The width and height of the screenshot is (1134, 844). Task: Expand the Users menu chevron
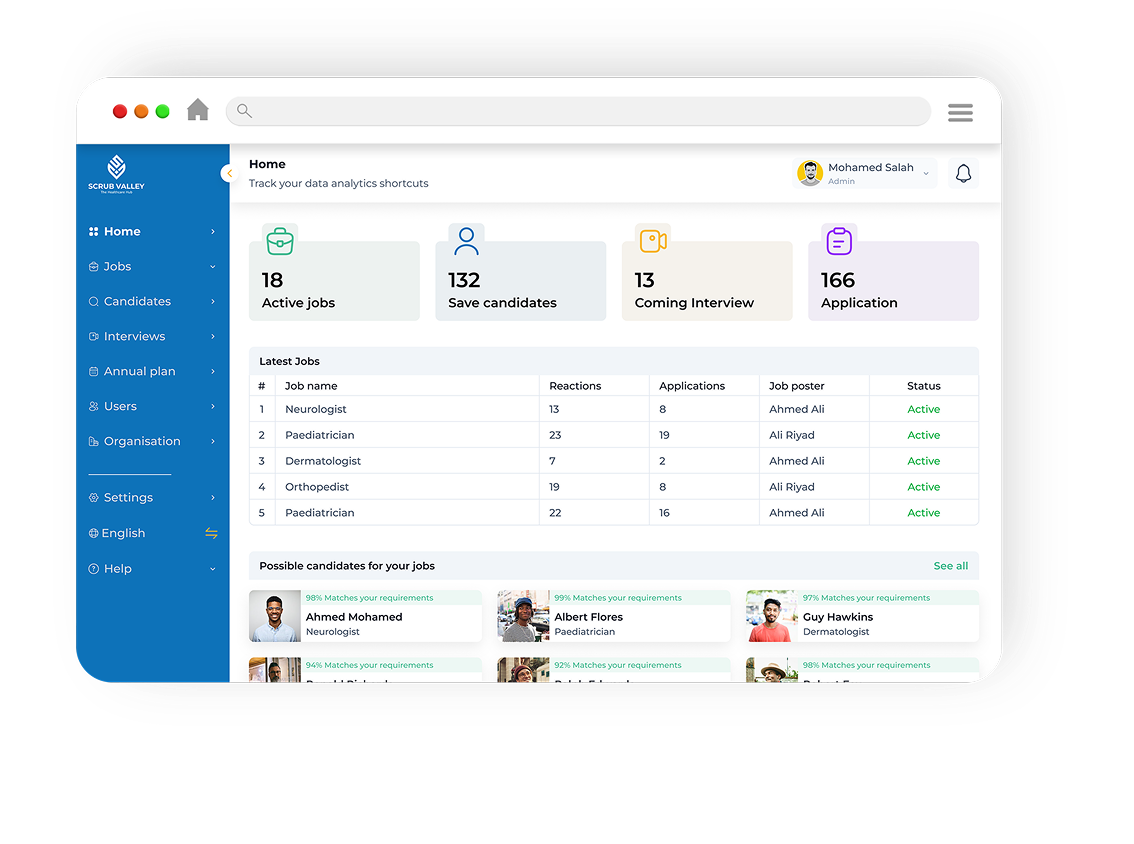click(213, 406)
